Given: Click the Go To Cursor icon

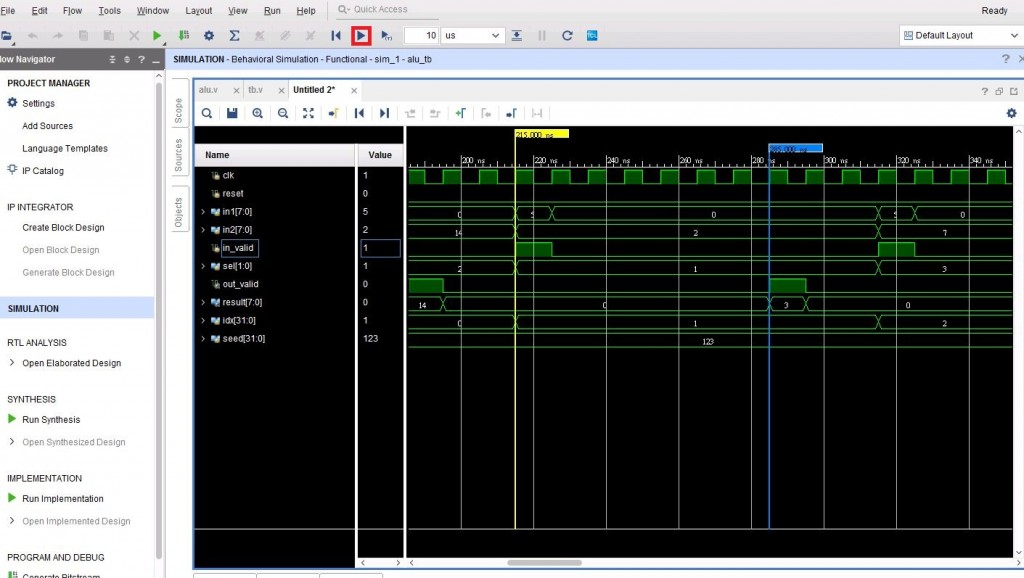Looking at the screenshot, I should pyautogui.click(x=334, y=113).
